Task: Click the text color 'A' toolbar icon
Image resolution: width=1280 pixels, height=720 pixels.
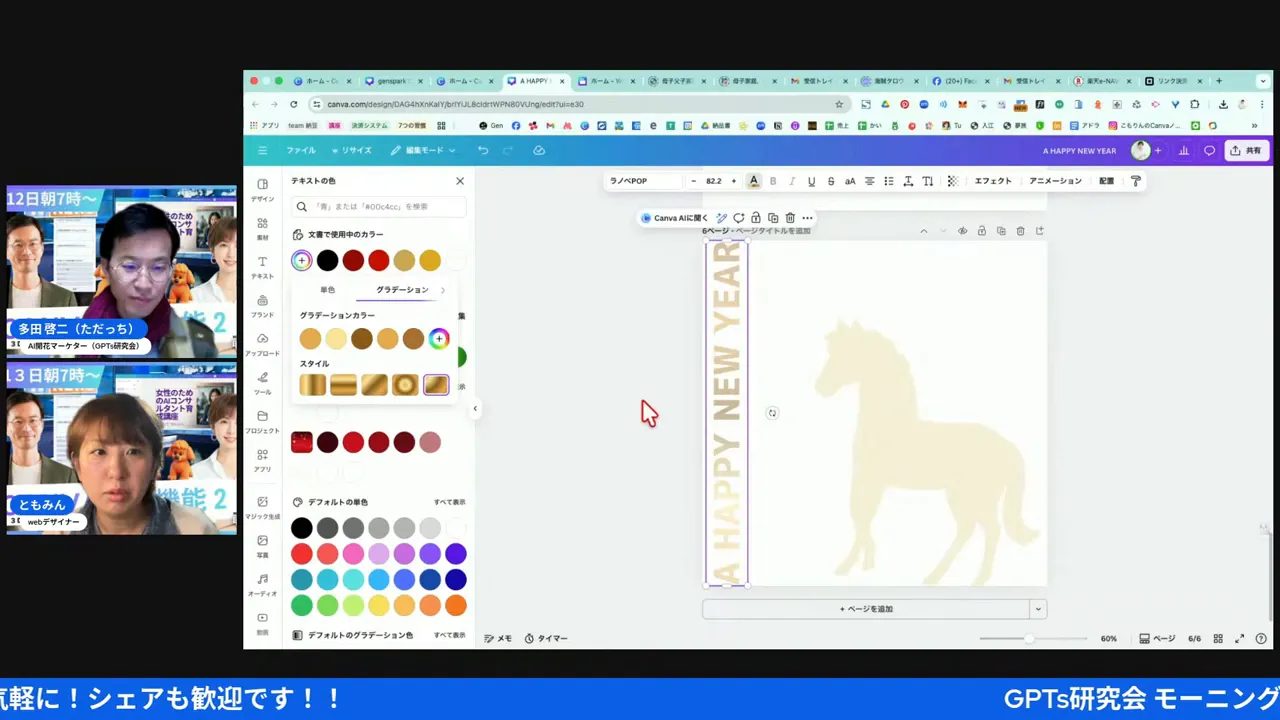Action: click(x=754, y=181)
